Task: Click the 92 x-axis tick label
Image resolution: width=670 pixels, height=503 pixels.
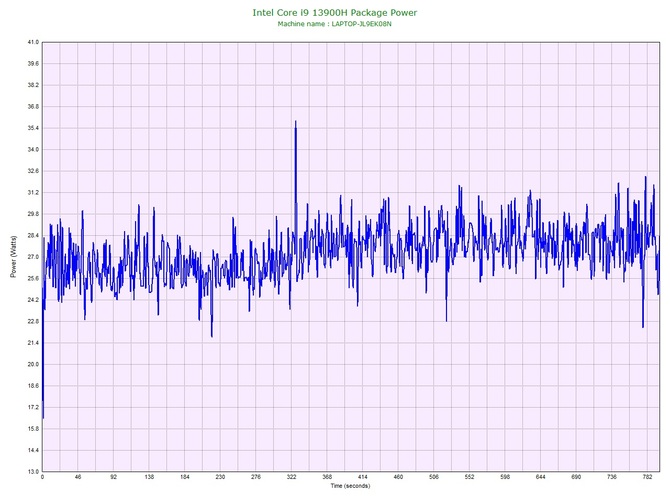Action: tap(113, 477)
